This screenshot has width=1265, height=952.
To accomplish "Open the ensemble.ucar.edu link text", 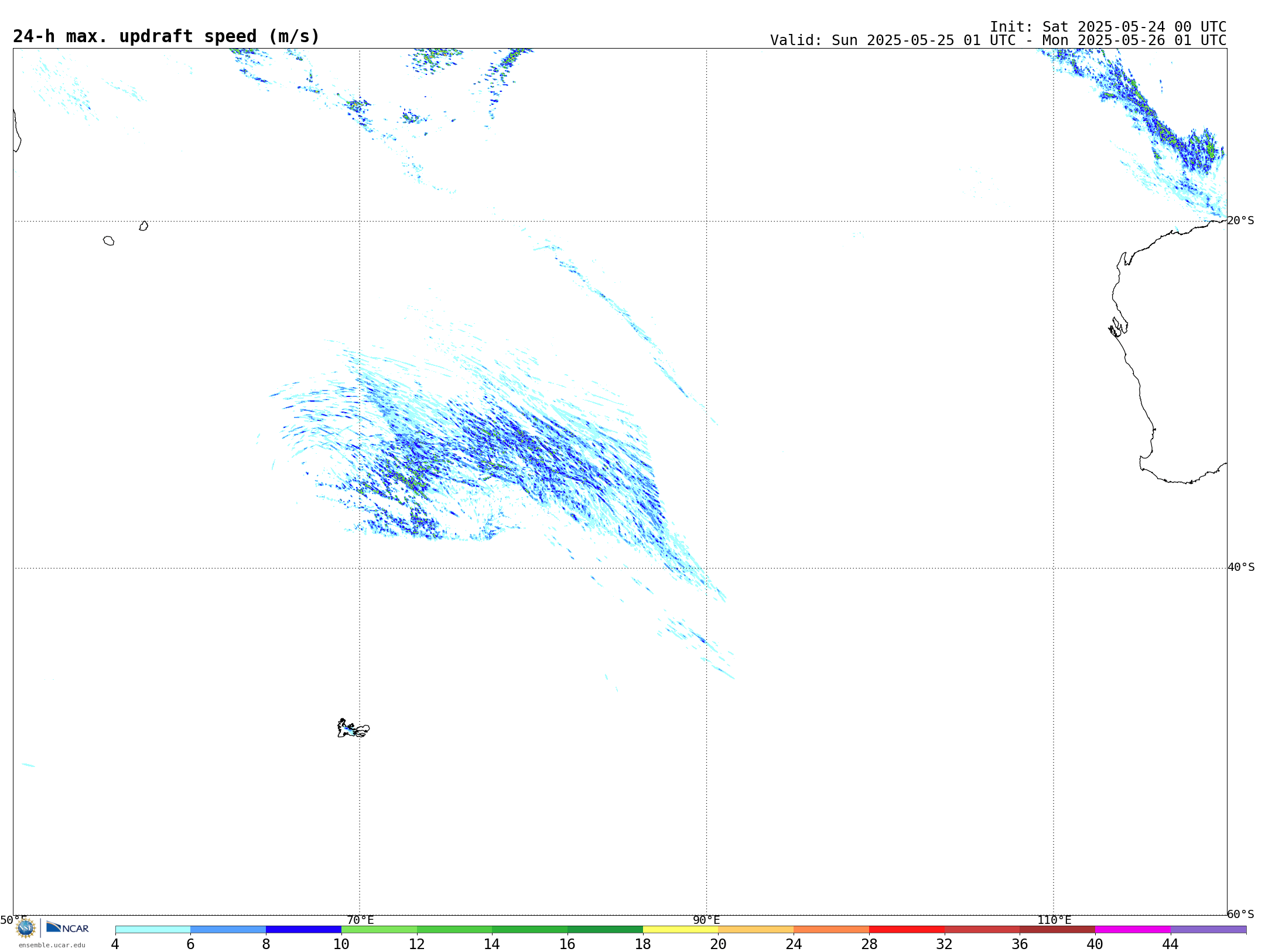I will 52,945.
